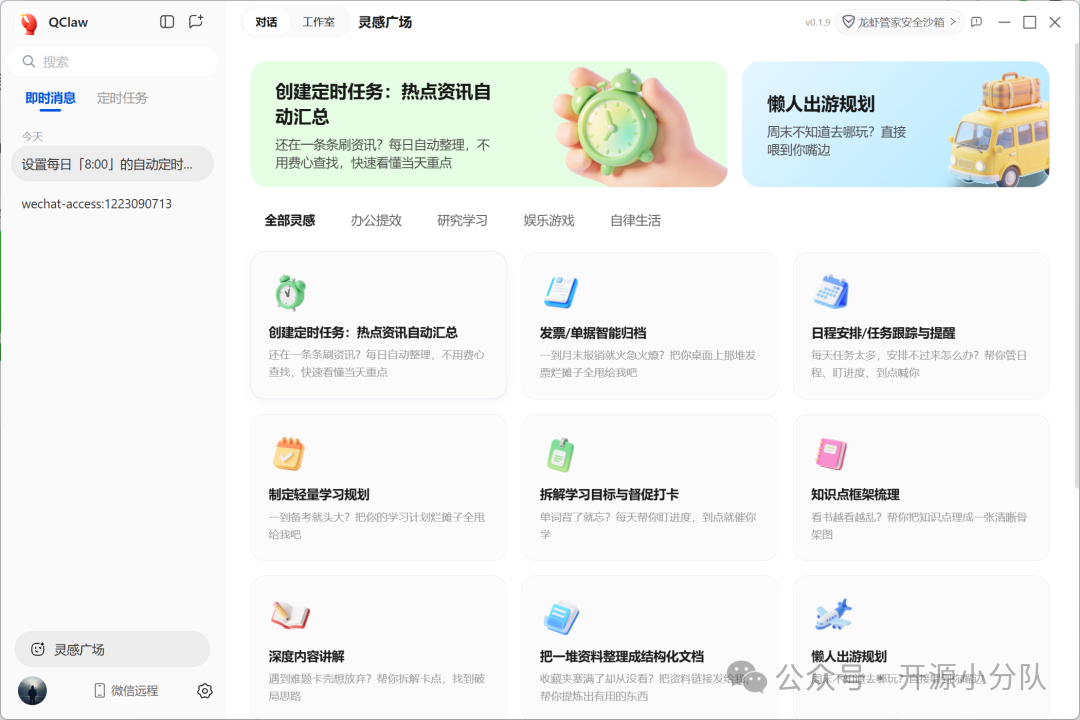The height and width of the screenshot is (720, 1080).
Task: Select the 娱乐游戏 category filter
Action: 548,220
